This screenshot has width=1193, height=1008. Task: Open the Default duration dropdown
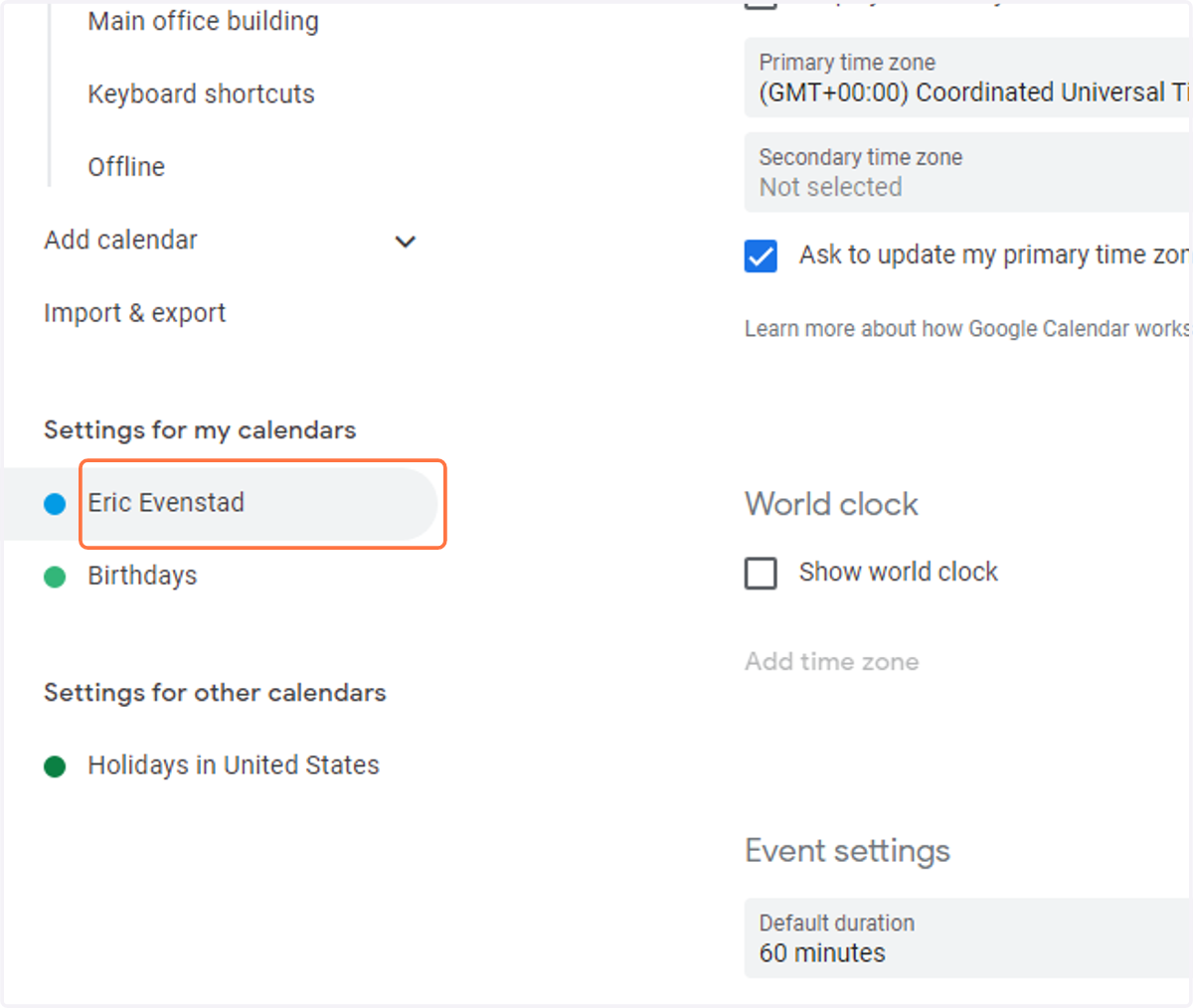point(966,937)
